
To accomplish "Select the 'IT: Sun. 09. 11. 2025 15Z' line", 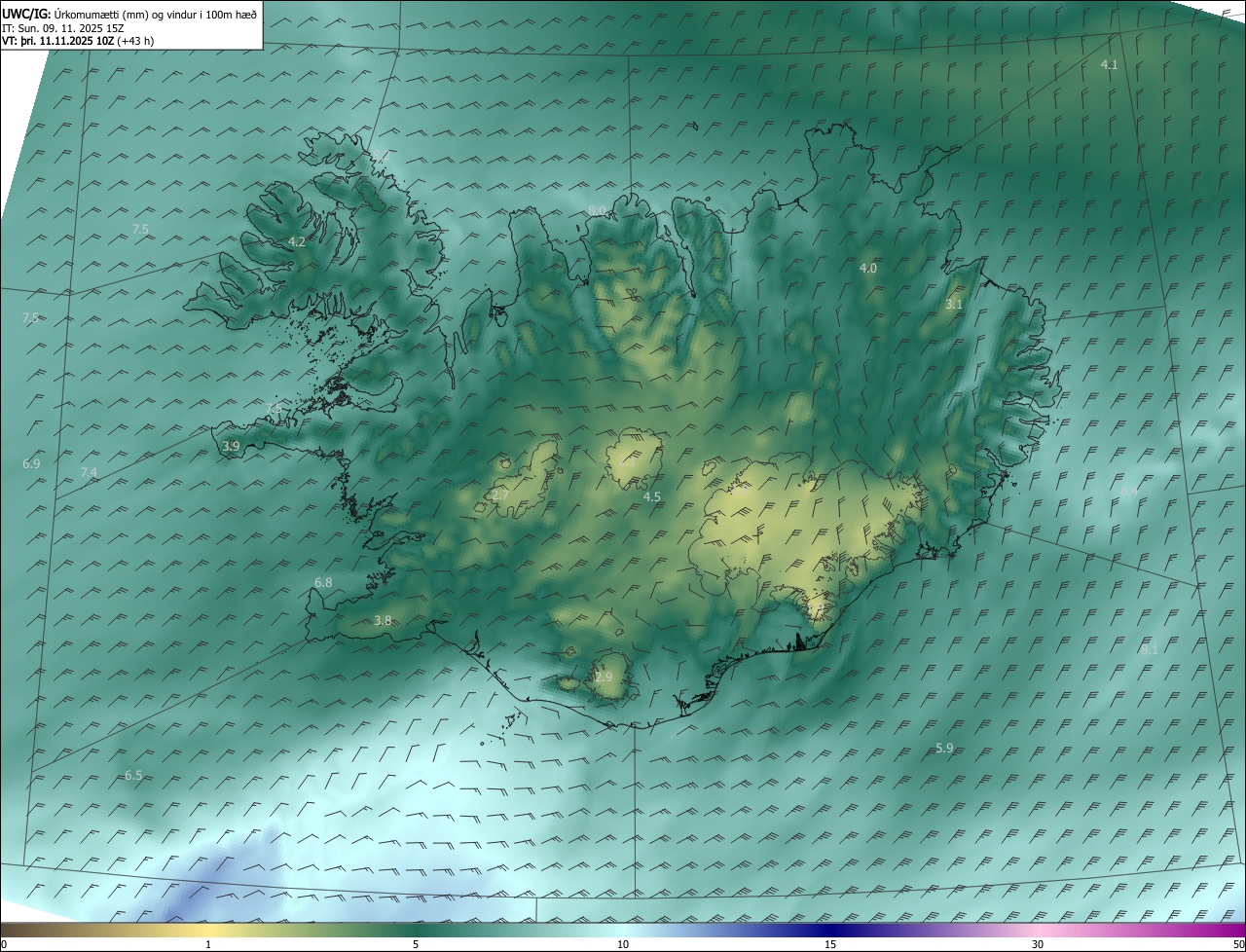I will 63,28.
